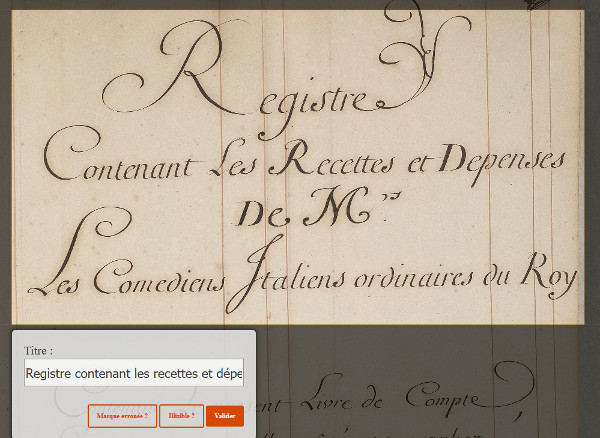
Task: Click the Valider button
Action: (225, 415)
